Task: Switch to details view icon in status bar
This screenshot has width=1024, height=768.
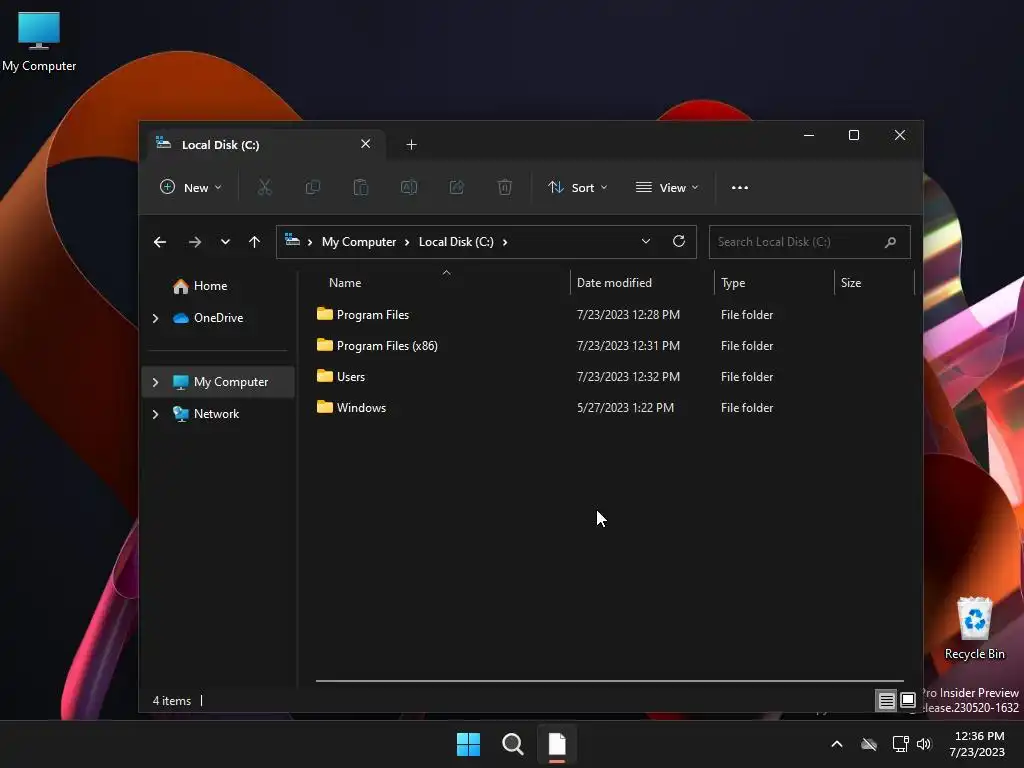Action: pos(886,701)
